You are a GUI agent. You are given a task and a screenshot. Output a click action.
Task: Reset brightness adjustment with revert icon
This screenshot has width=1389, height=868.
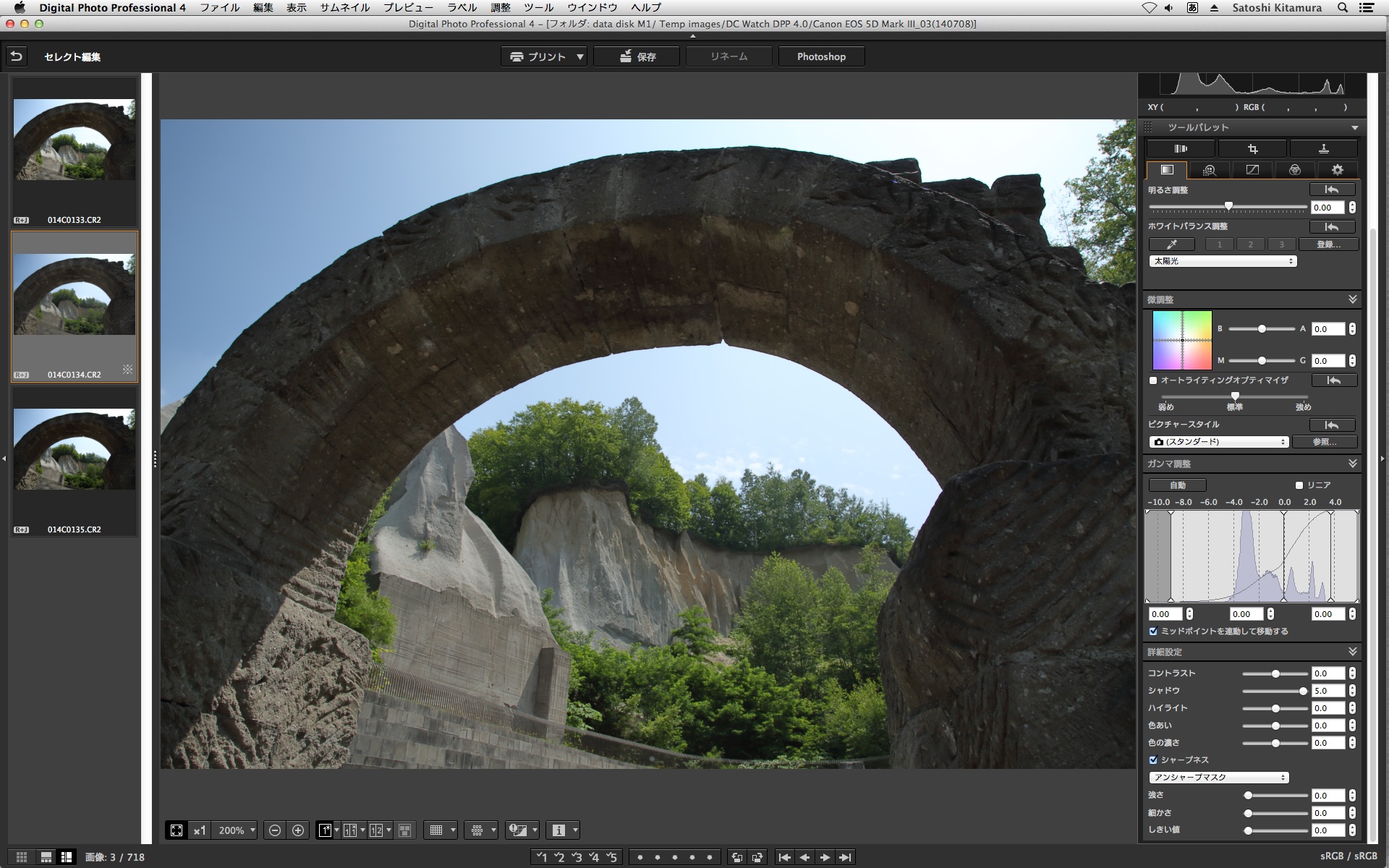(x=1332, y=190)
